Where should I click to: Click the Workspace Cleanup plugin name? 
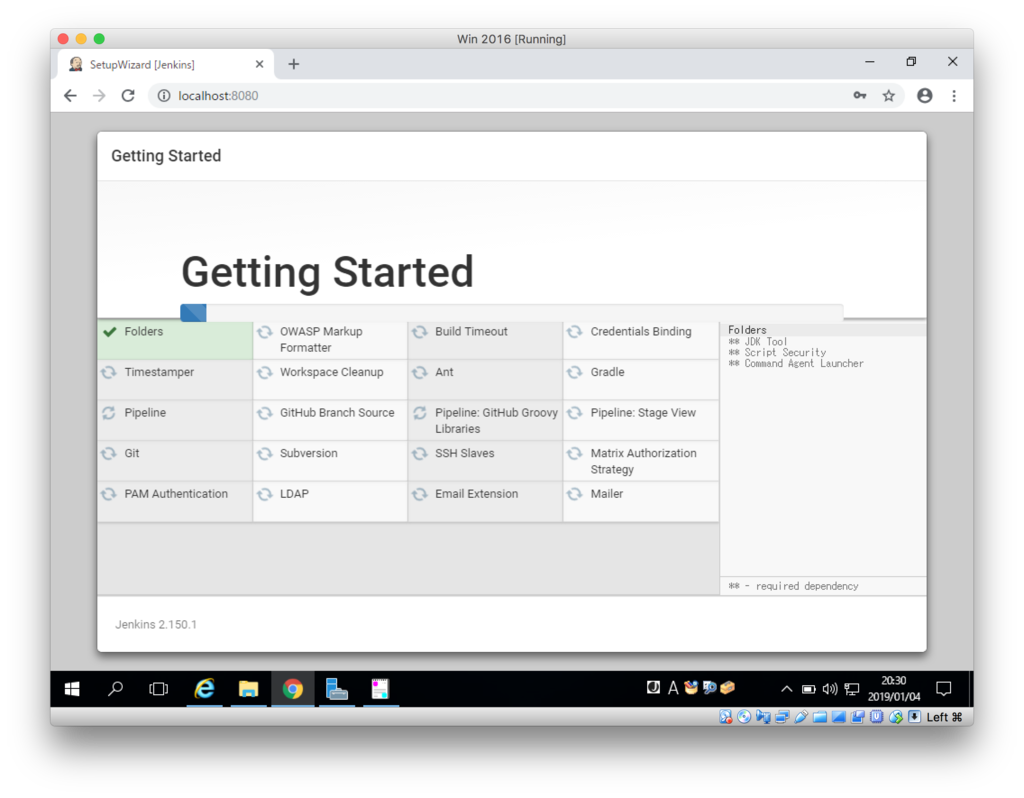point(332,372)
